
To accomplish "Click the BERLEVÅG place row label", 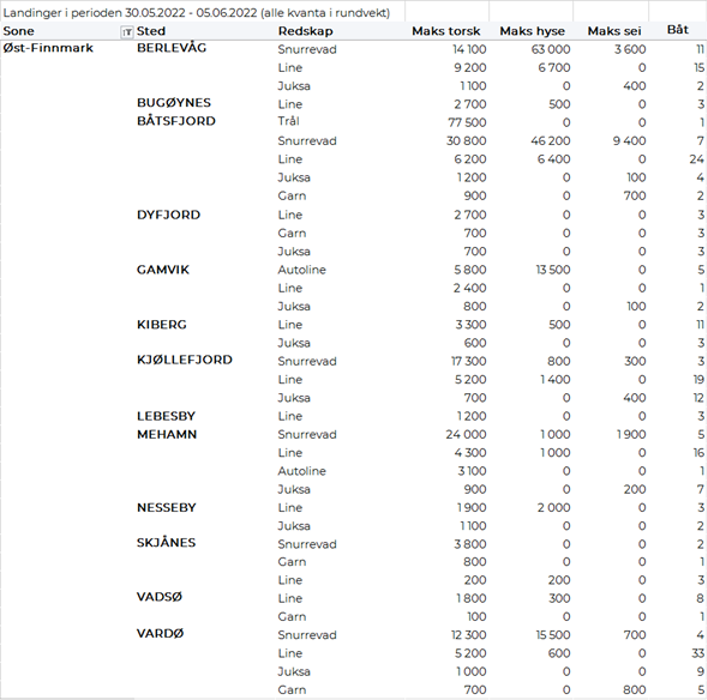I will click(171, 48).
